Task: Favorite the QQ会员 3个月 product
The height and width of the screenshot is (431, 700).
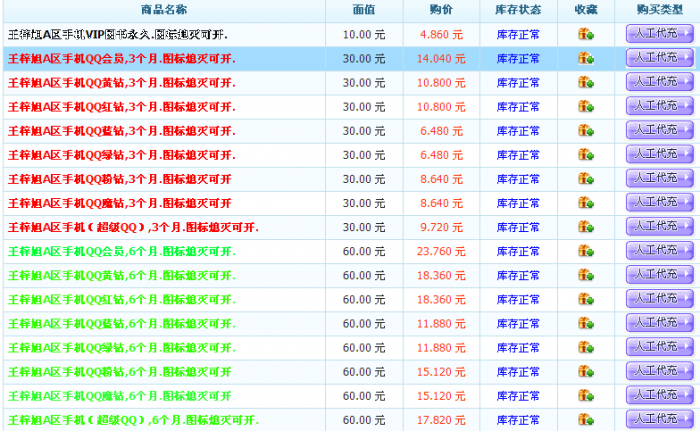Action: point(586,58)
